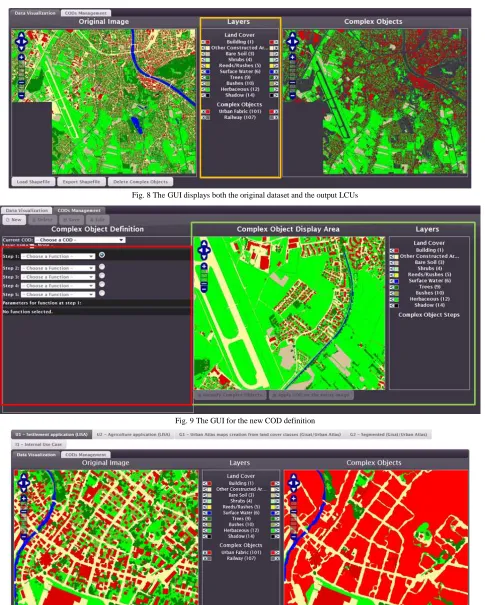Click zoom level bar on bottom GUI Complex Objects map
This screenshot has width=485, height=605.
click(294, 517)
